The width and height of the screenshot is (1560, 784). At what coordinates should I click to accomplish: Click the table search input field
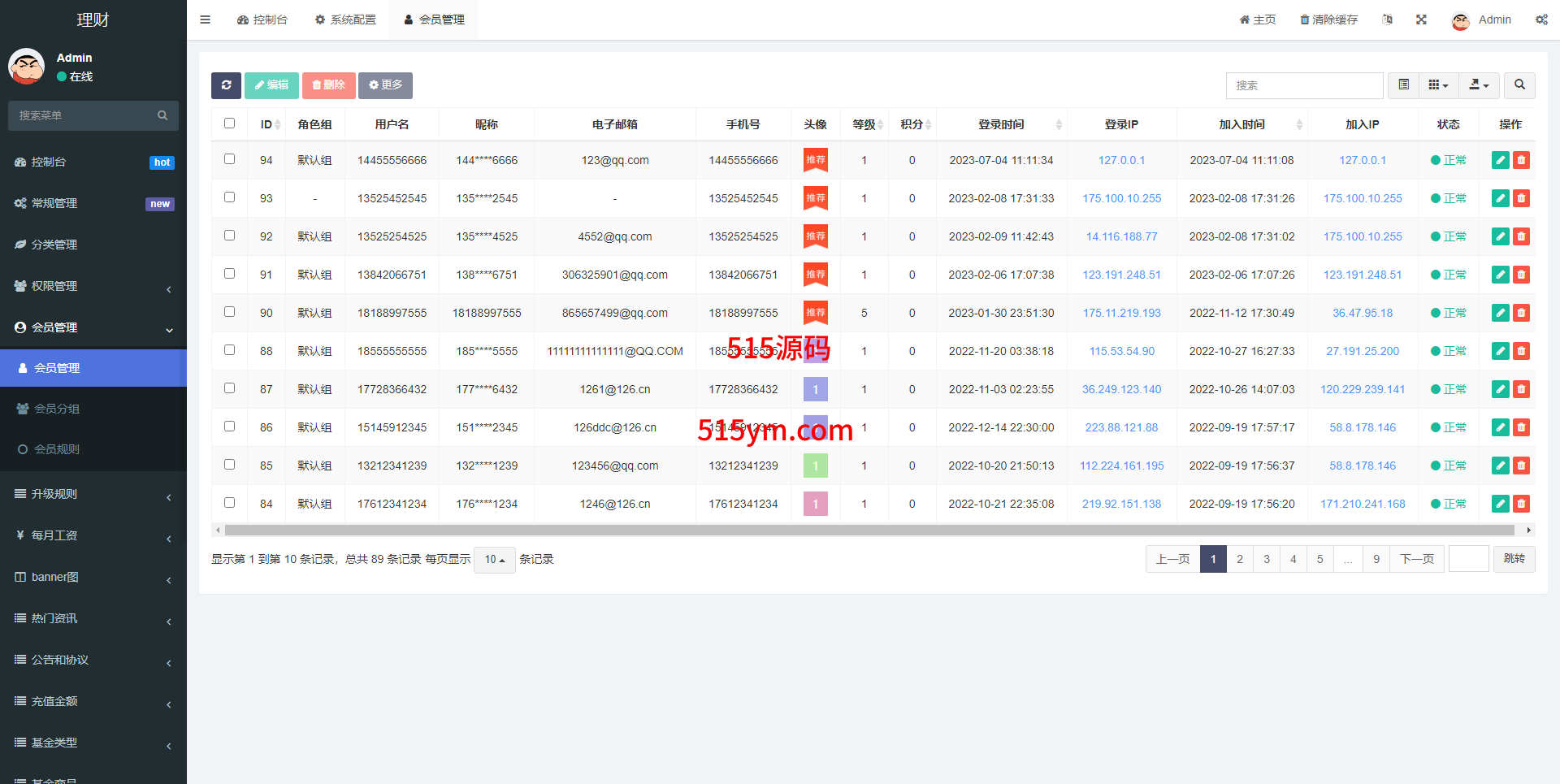[x=1303, y=85]
